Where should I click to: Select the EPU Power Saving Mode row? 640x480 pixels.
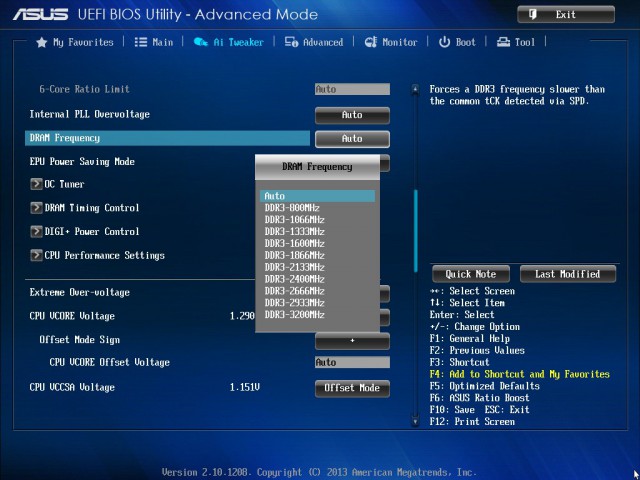tap(82, 162)
